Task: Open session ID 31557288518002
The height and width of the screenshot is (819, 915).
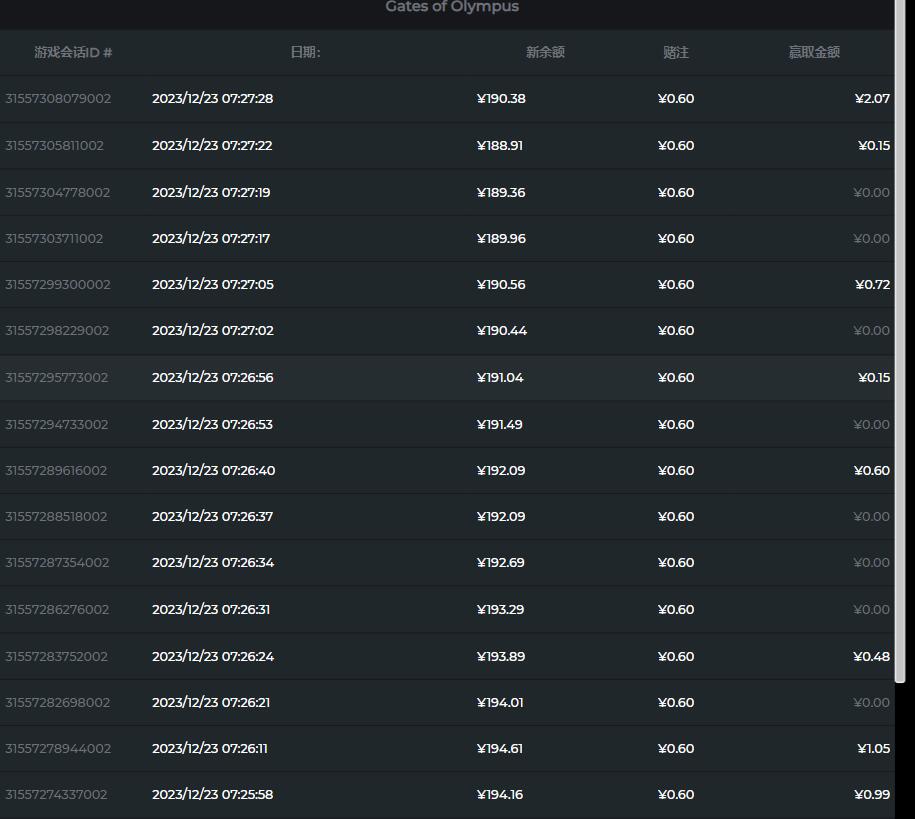Action: 56,517
